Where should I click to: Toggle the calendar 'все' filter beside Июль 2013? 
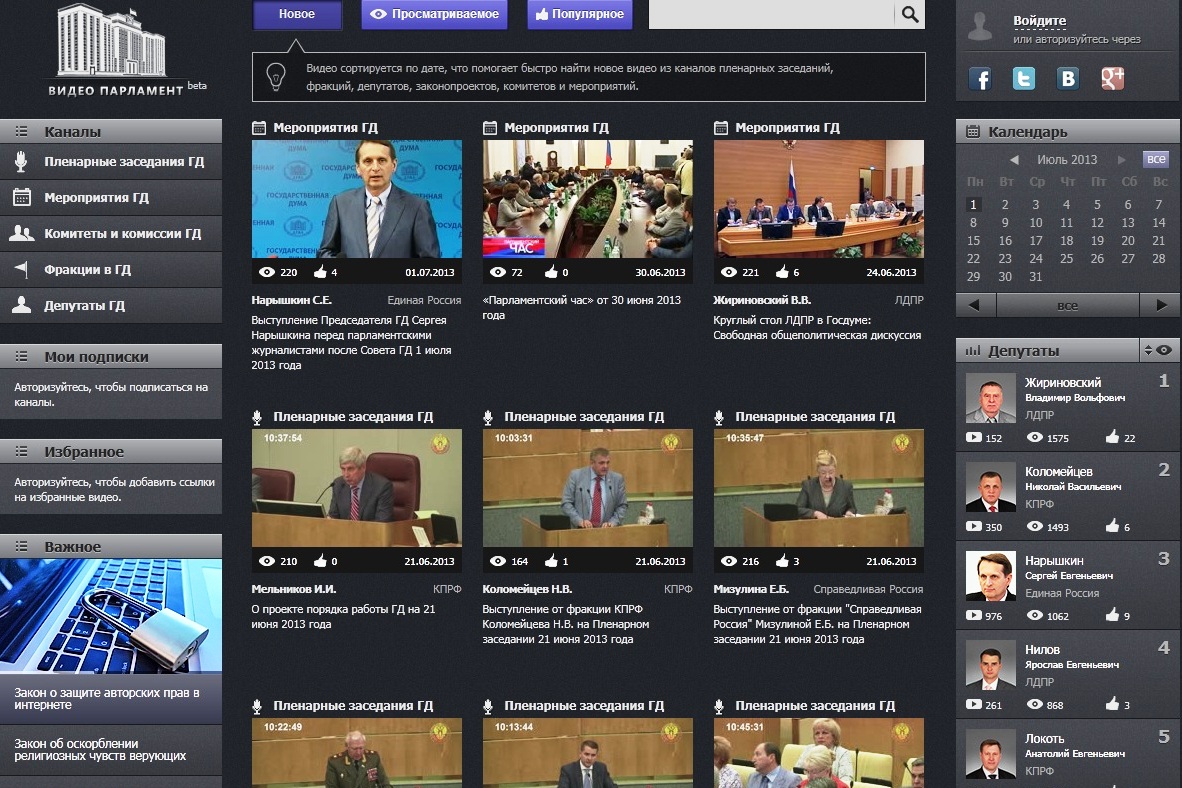(1156, 159)
